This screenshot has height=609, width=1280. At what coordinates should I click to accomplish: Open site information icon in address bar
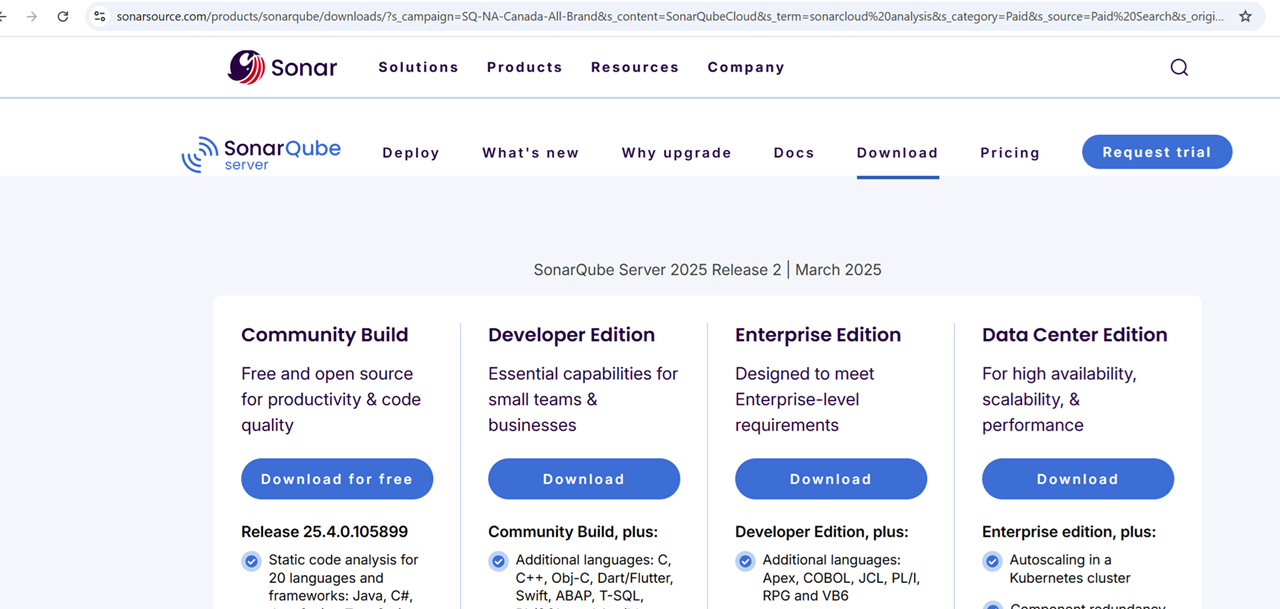pos(99,16)
